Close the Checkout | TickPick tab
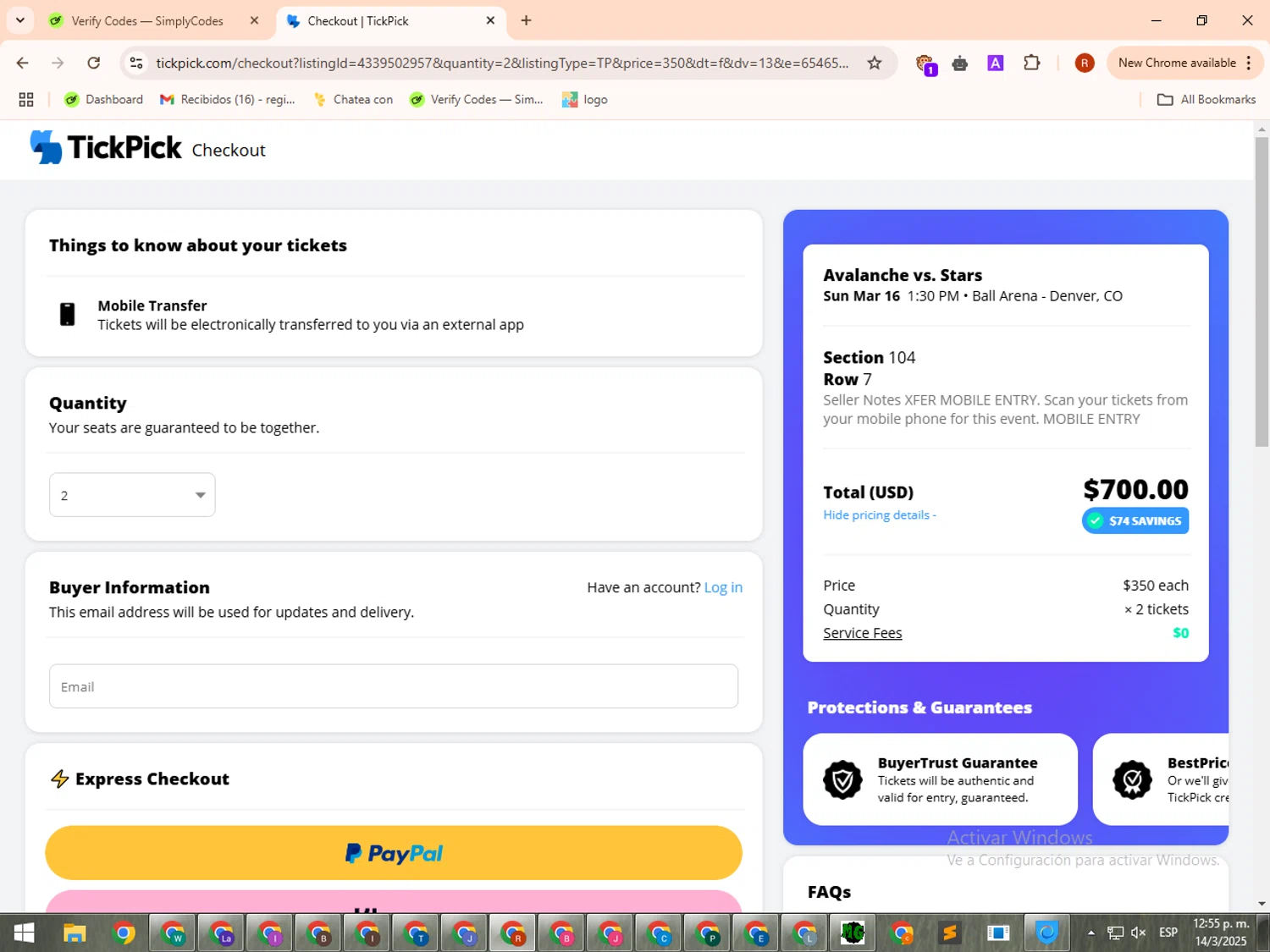This screenshot has height=952, width=1270. point(490,20)
